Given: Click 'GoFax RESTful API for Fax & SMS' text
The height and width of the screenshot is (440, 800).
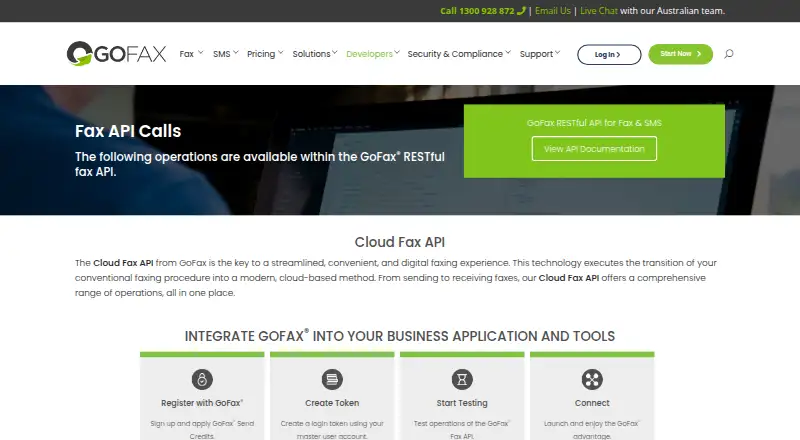Looking at the screenshot, I should [x=594, y=123].
